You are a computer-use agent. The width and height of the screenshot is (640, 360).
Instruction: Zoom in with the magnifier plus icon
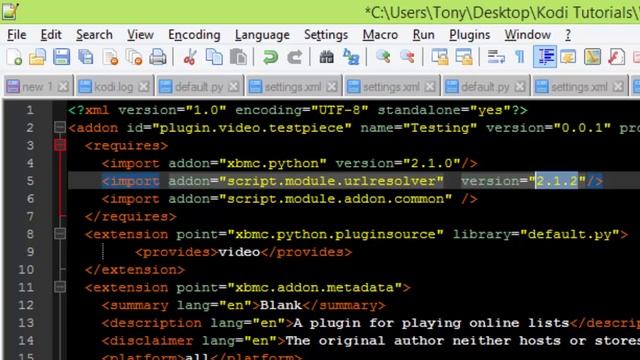(383, 57)
